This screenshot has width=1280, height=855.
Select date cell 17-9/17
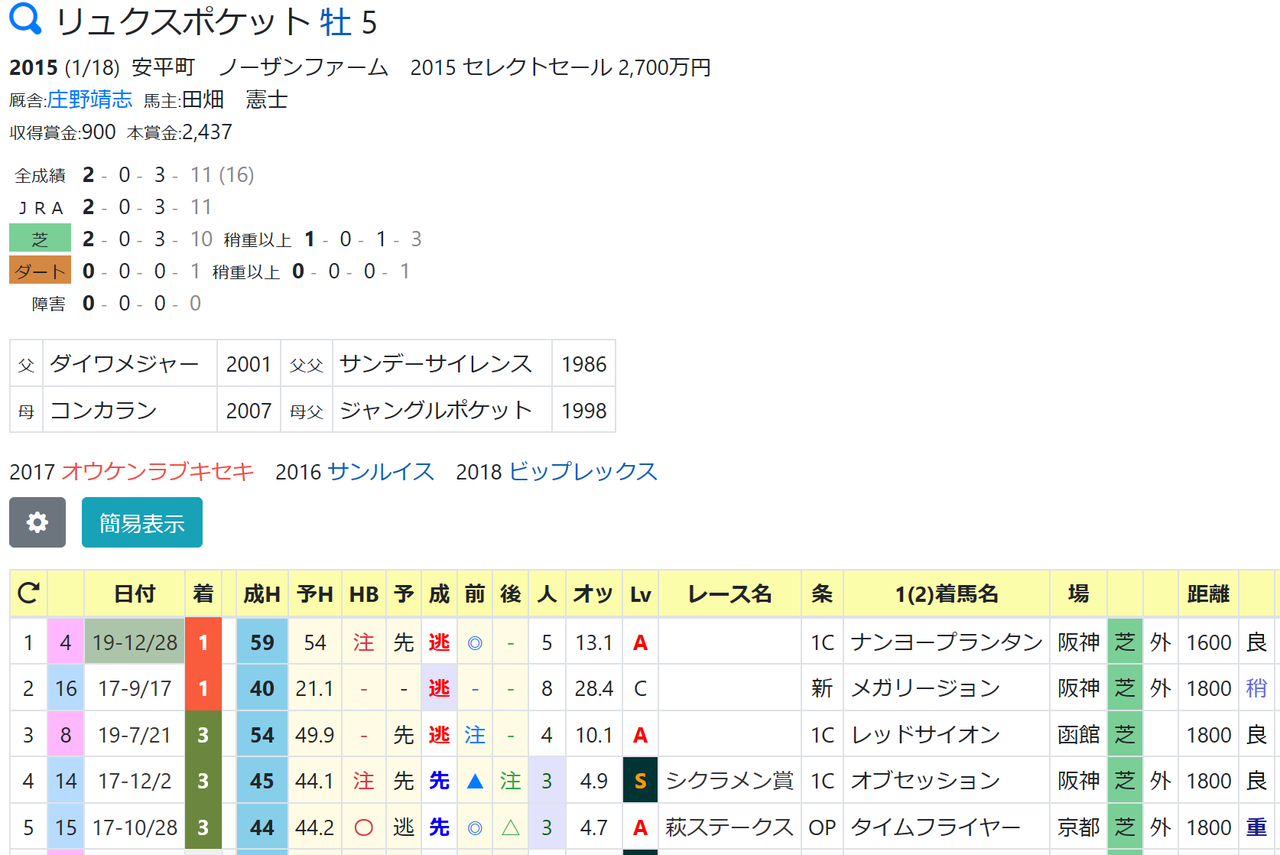tap(135, 688)
